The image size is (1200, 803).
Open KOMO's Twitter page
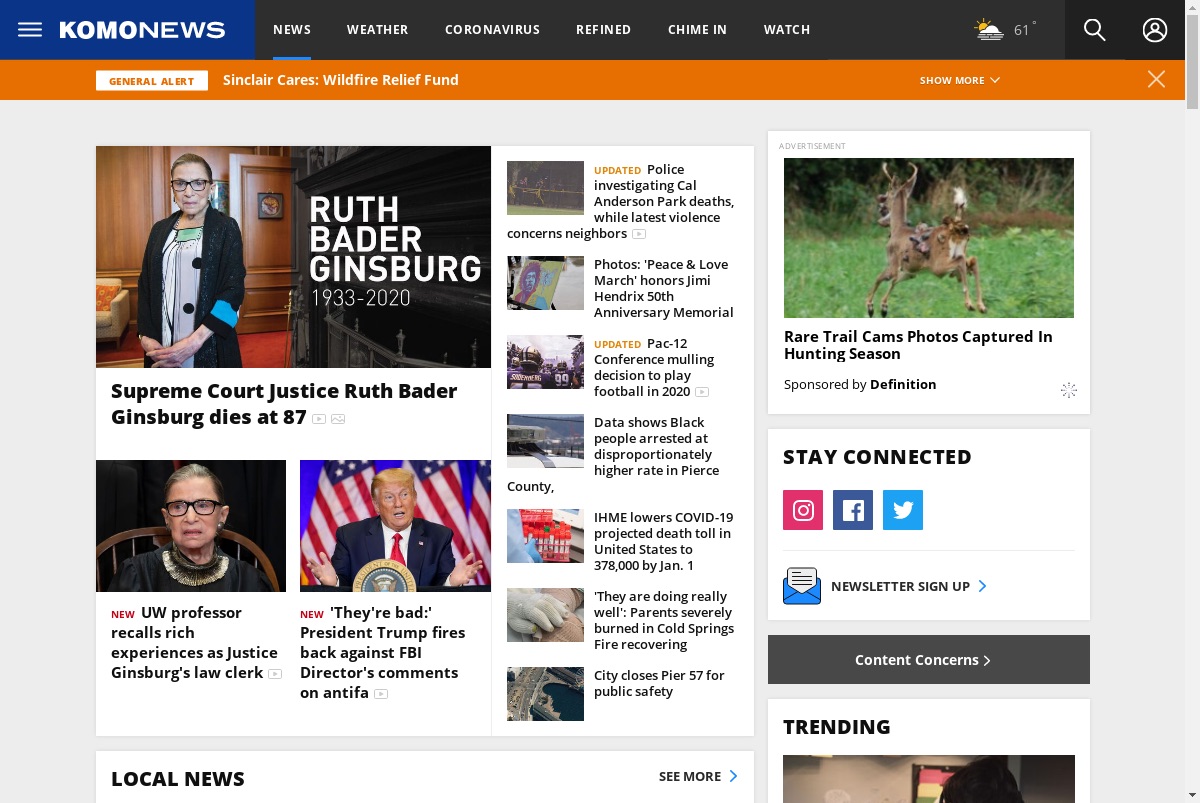(903, 510)
